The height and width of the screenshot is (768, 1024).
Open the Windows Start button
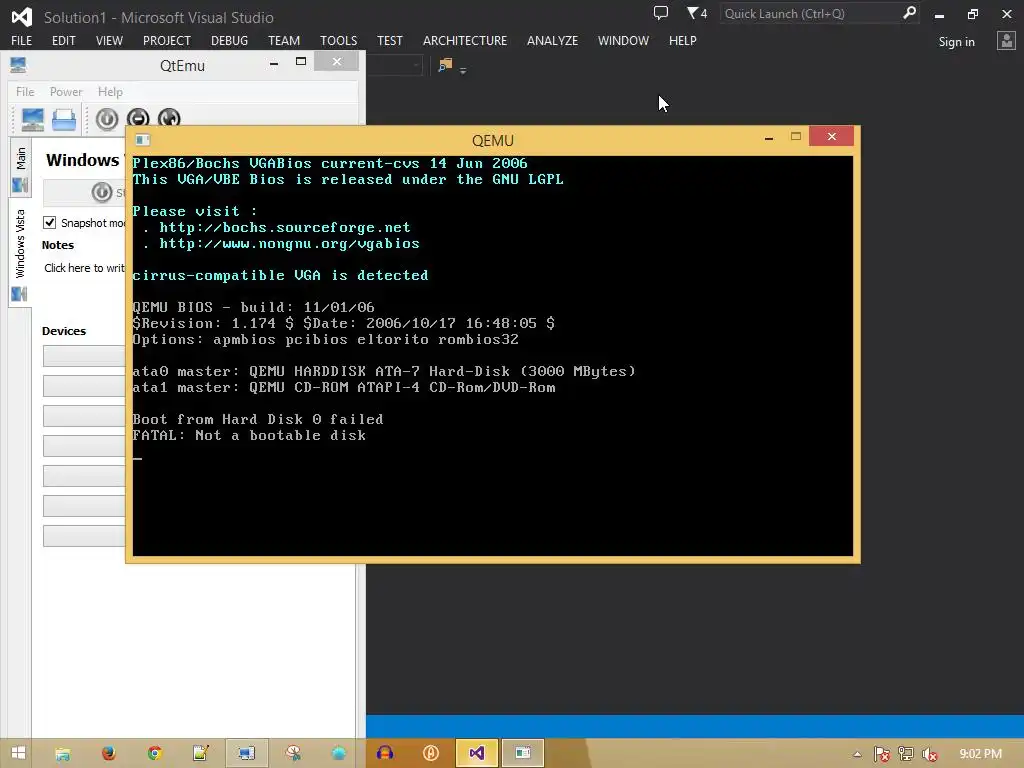18,753
